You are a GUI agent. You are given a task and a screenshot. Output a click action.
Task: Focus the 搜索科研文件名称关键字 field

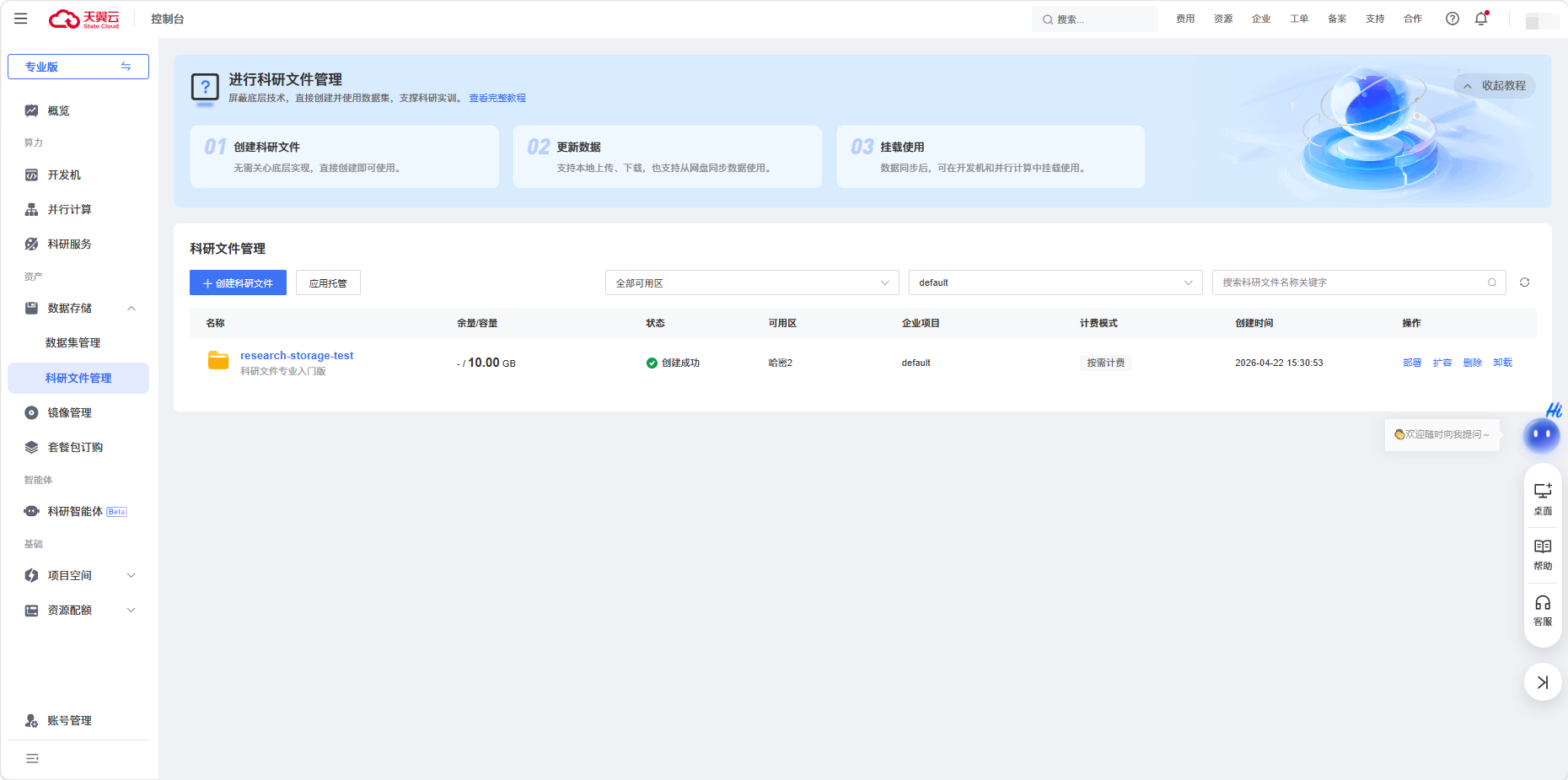click(x=1359, y=282)
